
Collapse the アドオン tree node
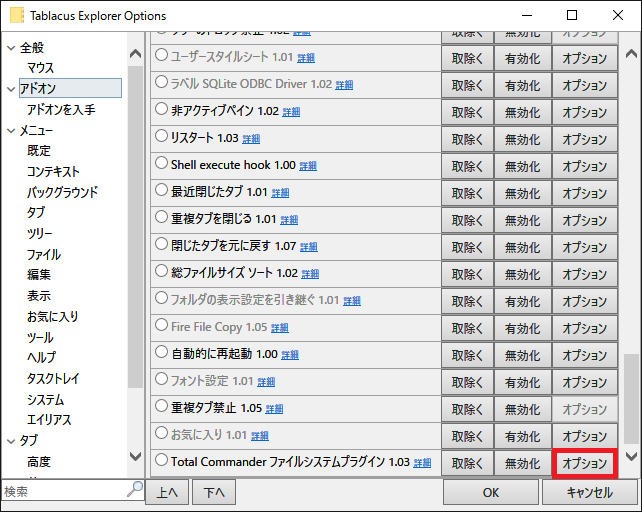(11, 89)
